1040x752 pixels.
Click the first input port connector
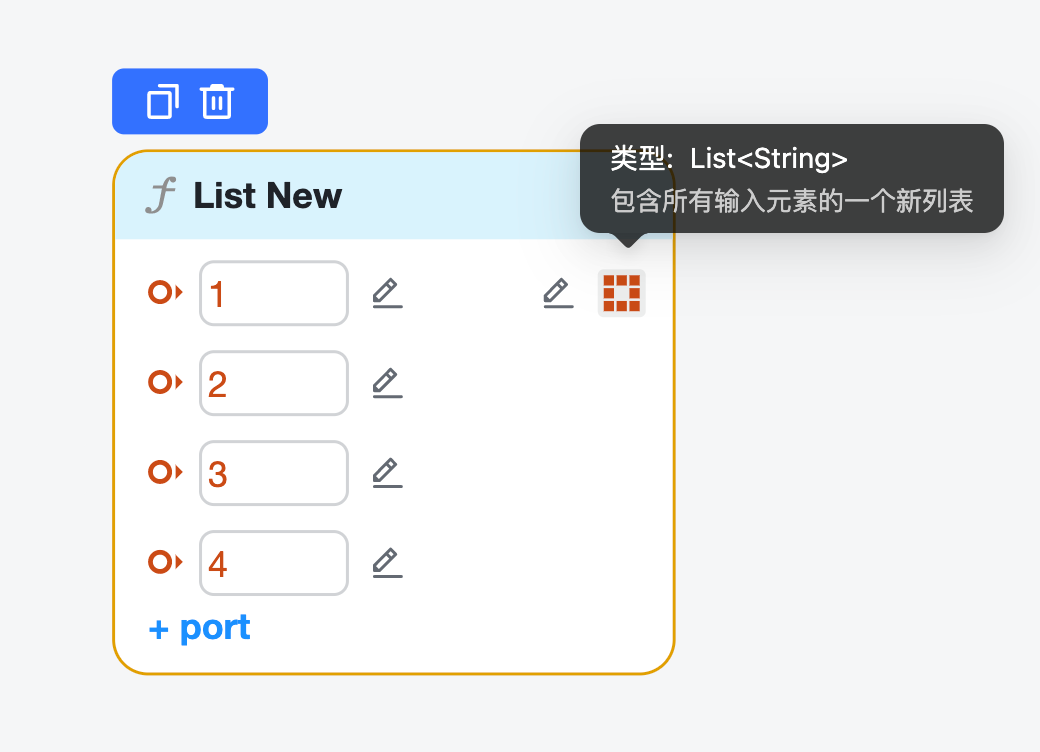(x=163, y=293)
